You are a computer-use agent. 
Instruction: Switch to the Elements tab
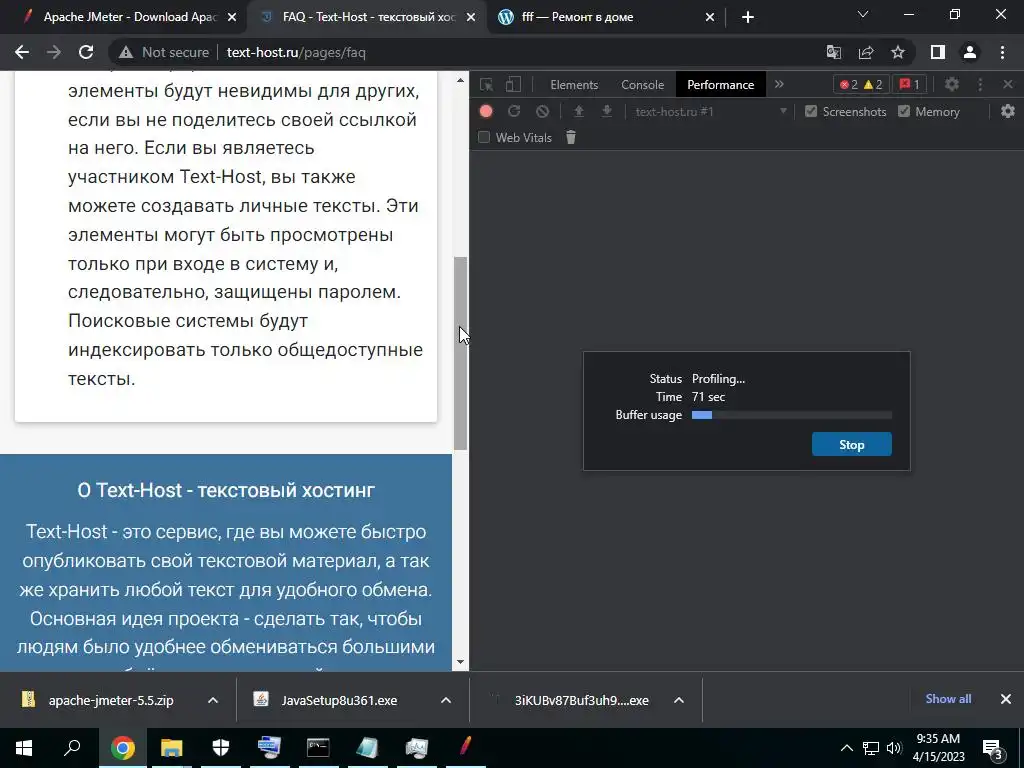click(574, 85)
